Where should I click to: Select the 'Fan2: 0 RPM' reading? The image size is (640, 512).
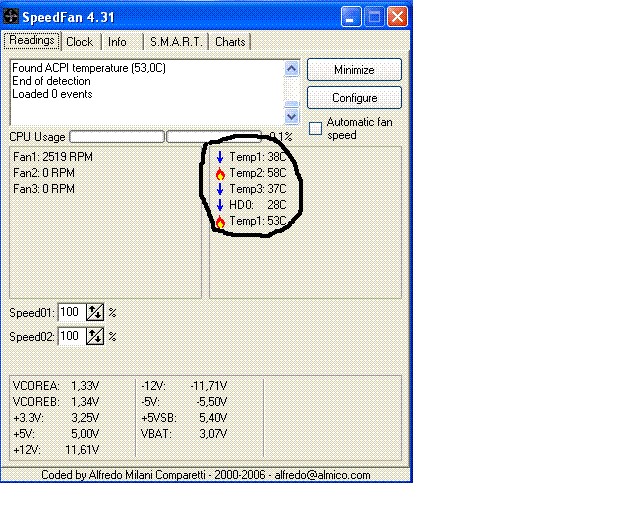44,173
